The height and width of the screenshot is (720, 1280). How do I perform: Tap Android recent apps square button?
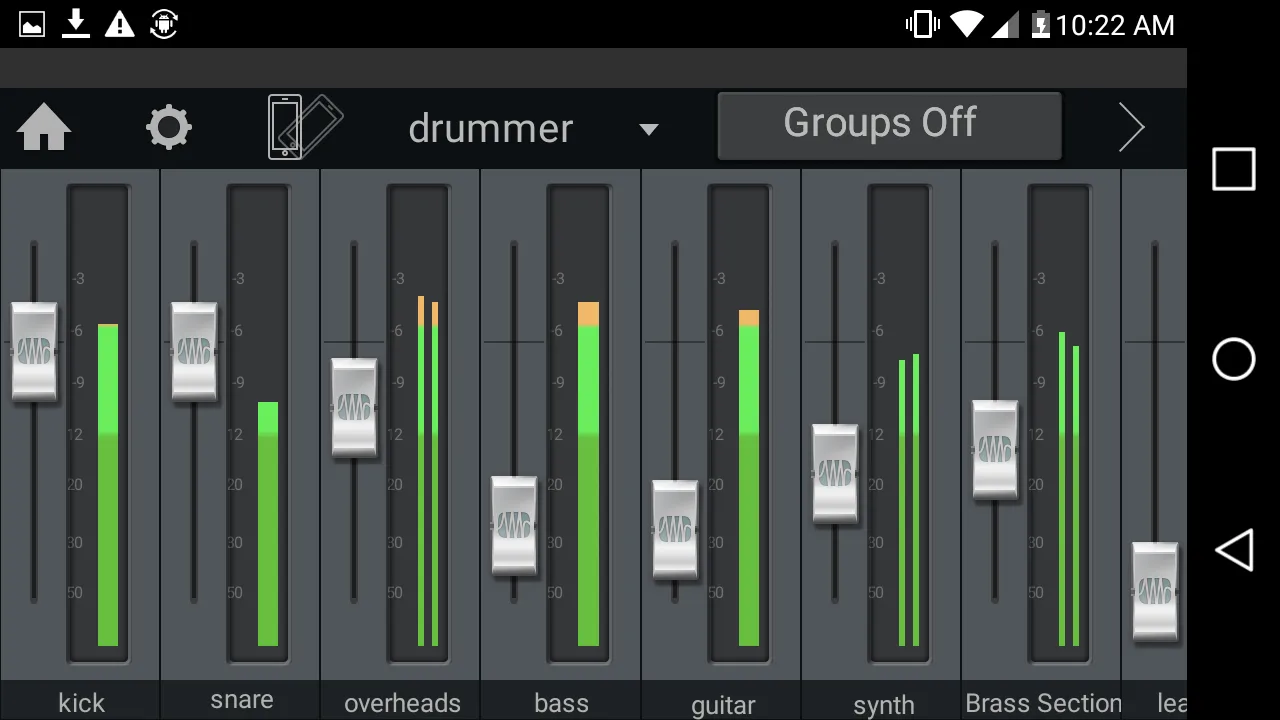pos(1234,169)
